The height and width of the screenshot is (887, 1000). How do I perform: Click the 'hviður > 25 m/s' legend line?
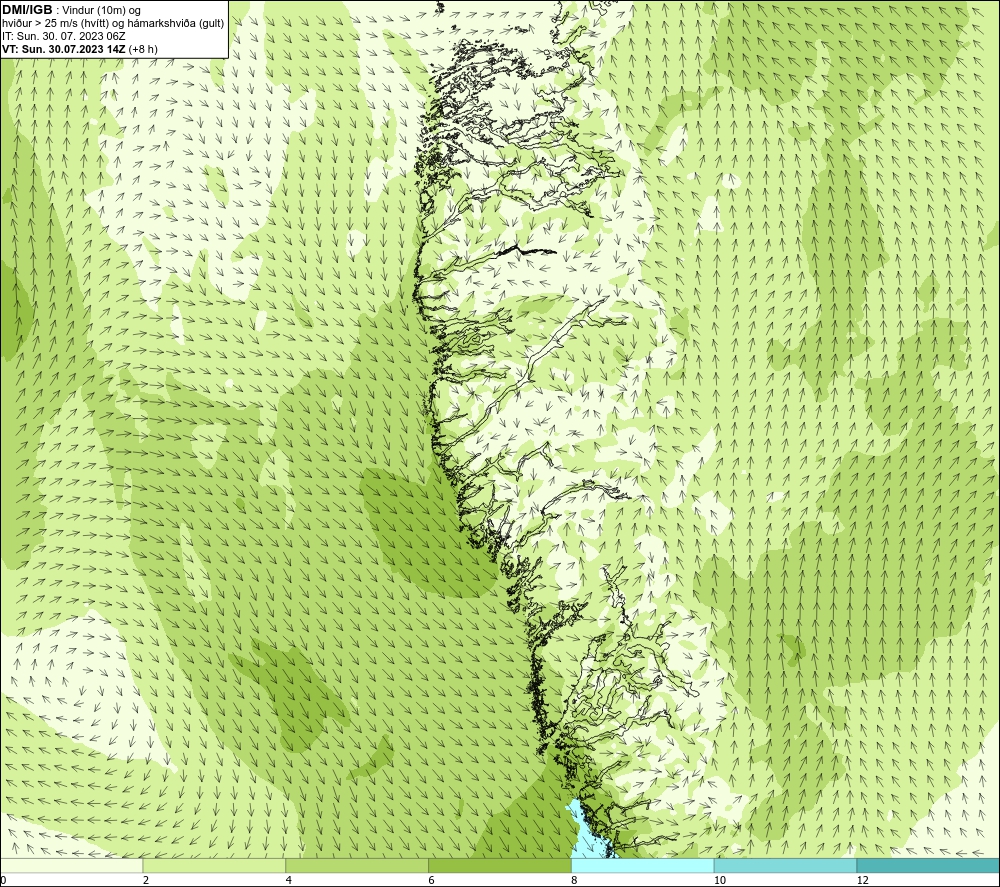point(113,23)
